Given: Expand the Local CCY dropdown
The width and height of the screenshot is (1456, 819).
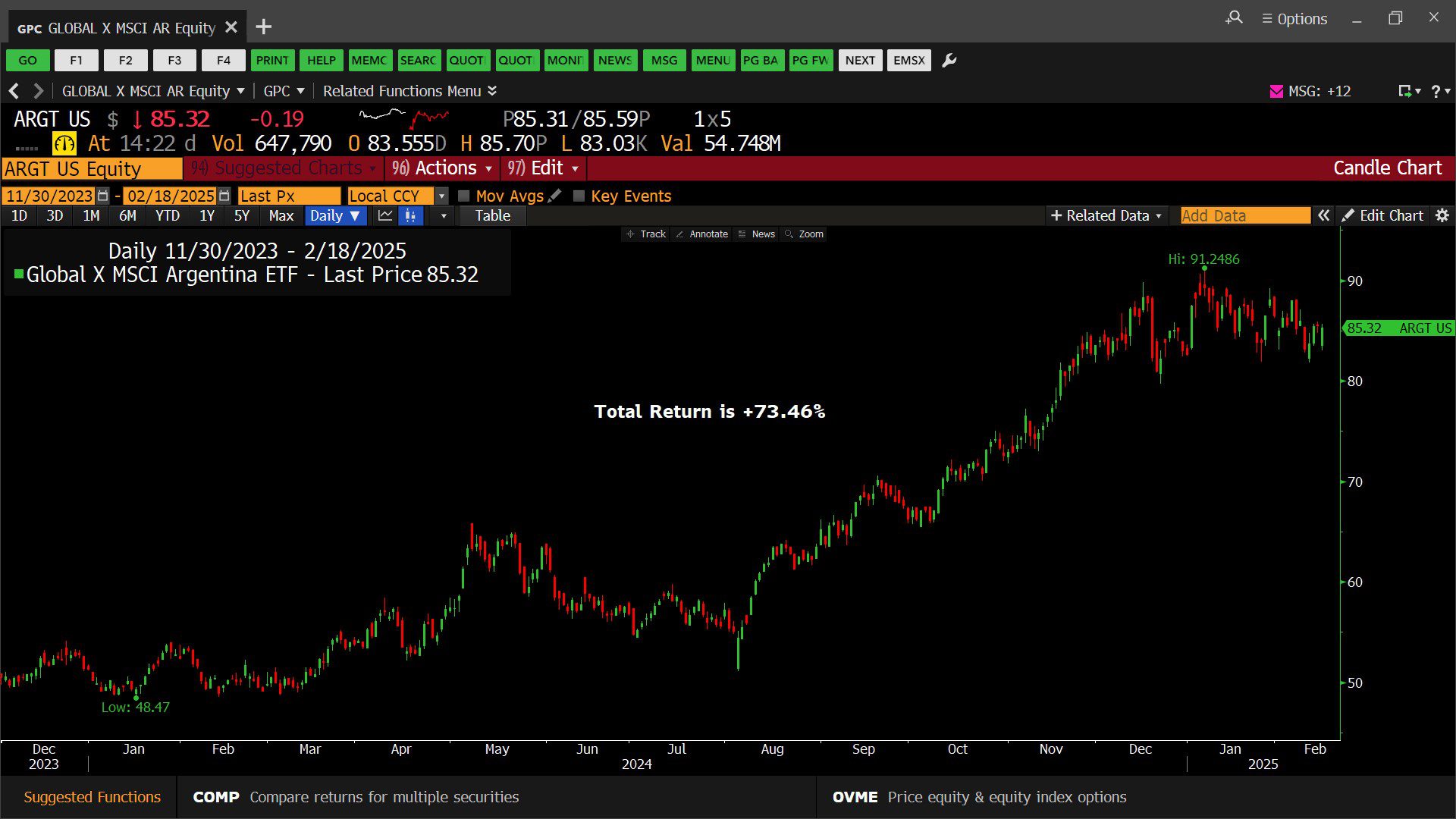Looking at the screenshot, I should 442,196.
